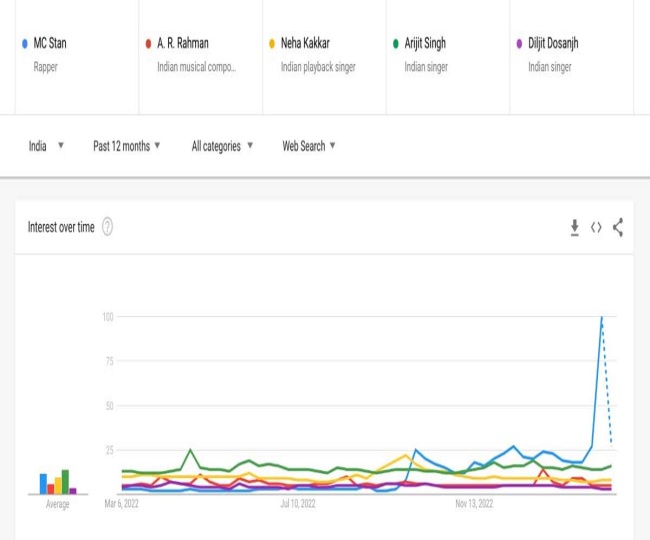The image size is (650, 540).
Task: Click the blue MC Stan color dot
Action: pos(25,44)
